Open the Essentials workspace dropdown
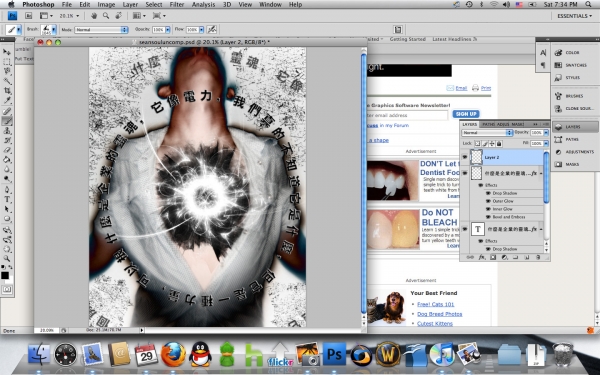600x375 pixels. coord(574,16)
